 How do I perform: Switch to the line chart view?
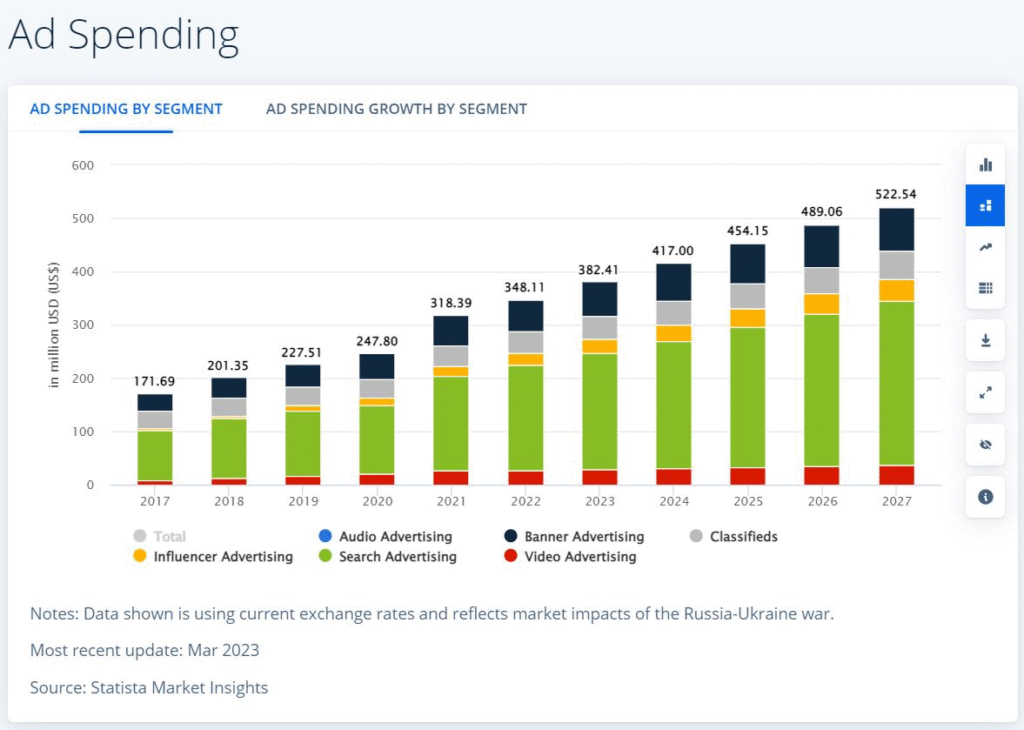985,247
